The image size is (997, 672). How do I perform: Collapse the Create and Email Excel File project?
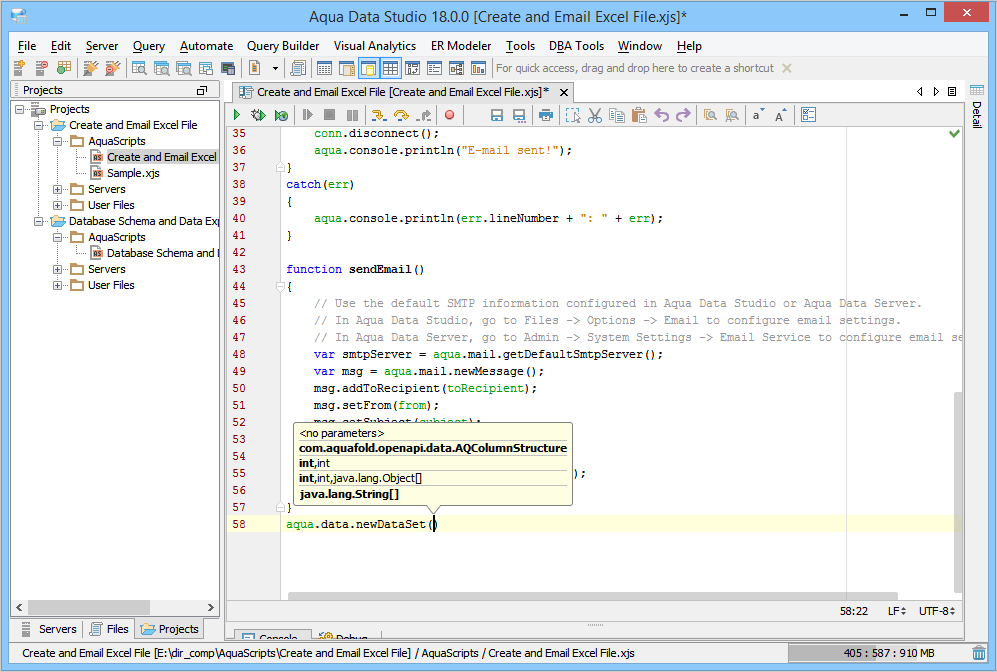point(39,125)
